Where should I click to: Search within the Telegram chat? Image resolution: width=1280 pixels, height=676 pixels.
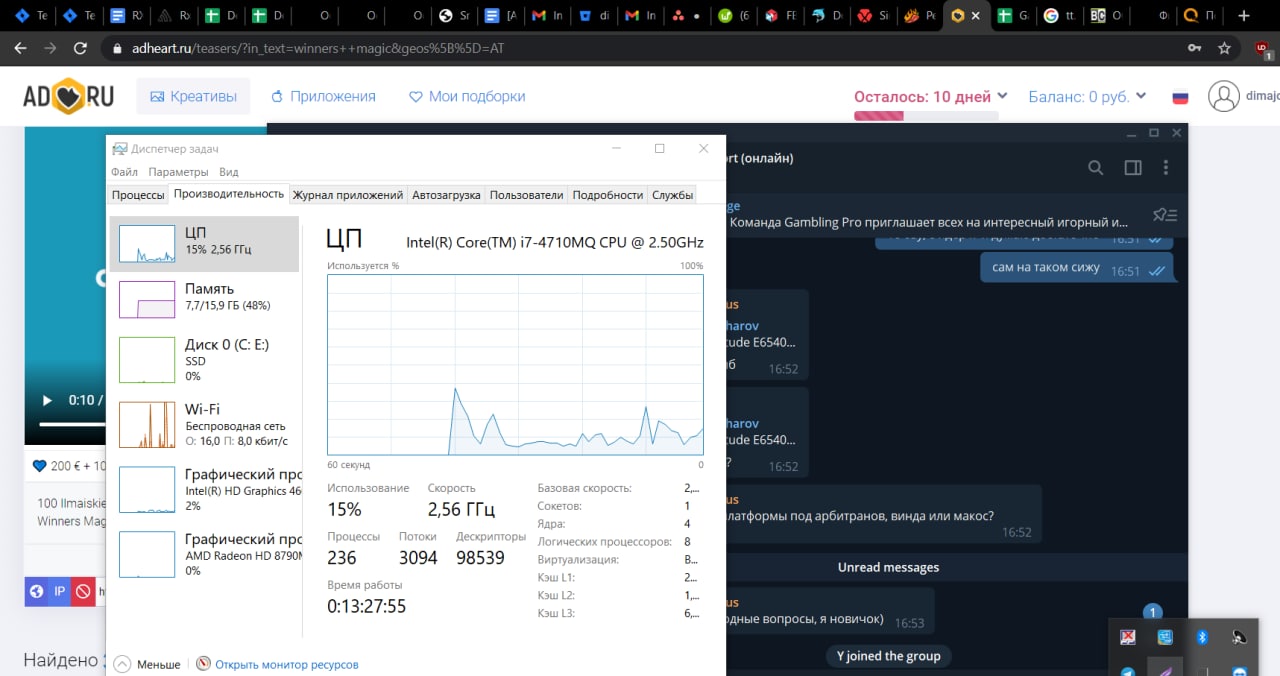tap(1096, 168)
